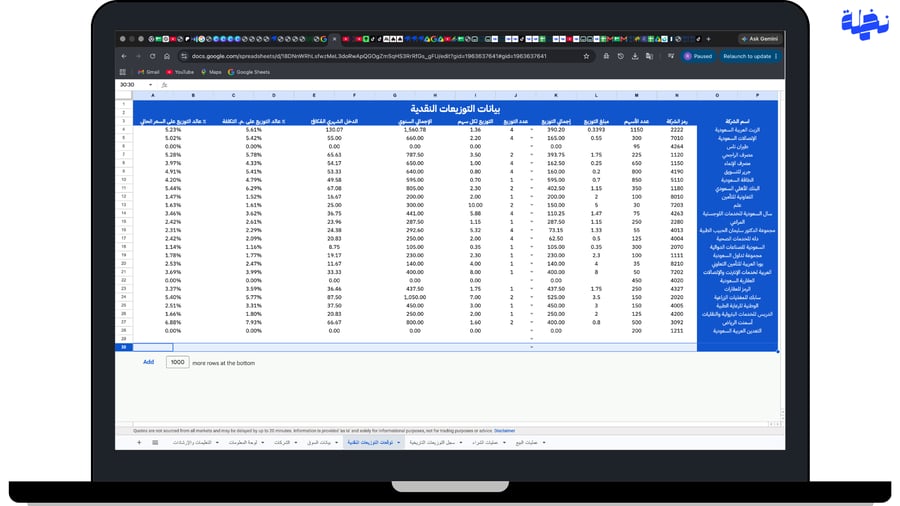The height and width of the screenshot is (506, 900).
Task: Select cell with value 130.07
Action: point(334,130)
